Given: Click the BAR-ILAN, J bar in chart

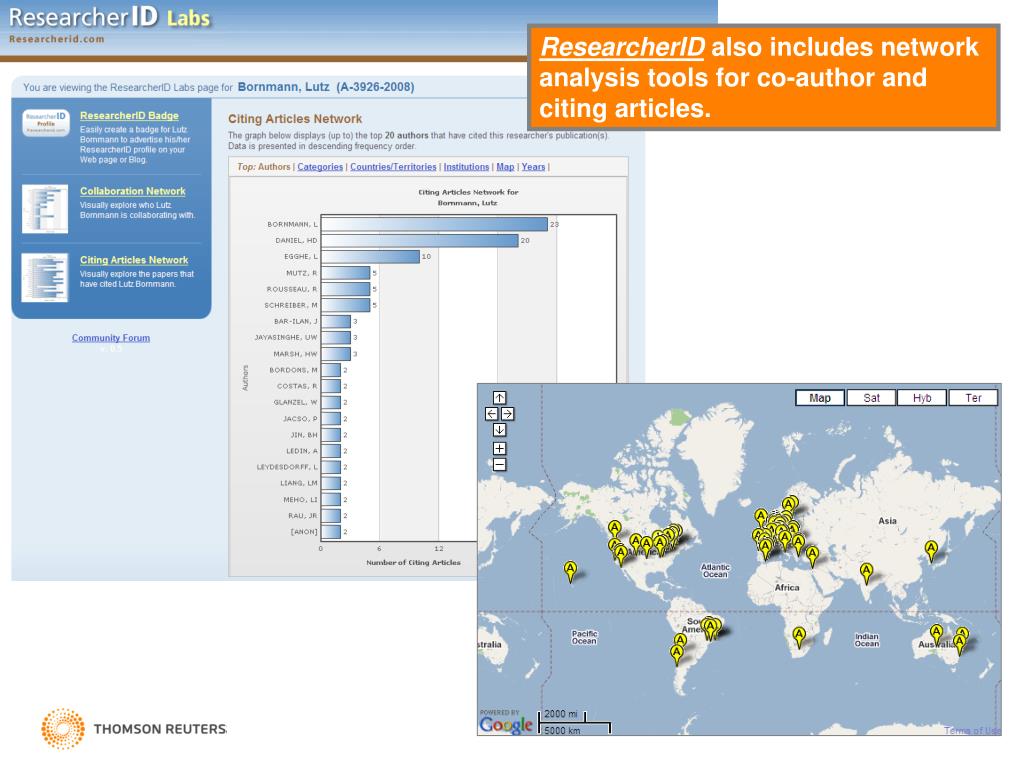Looking at the screenshot, I should click(x=336, y=321).
